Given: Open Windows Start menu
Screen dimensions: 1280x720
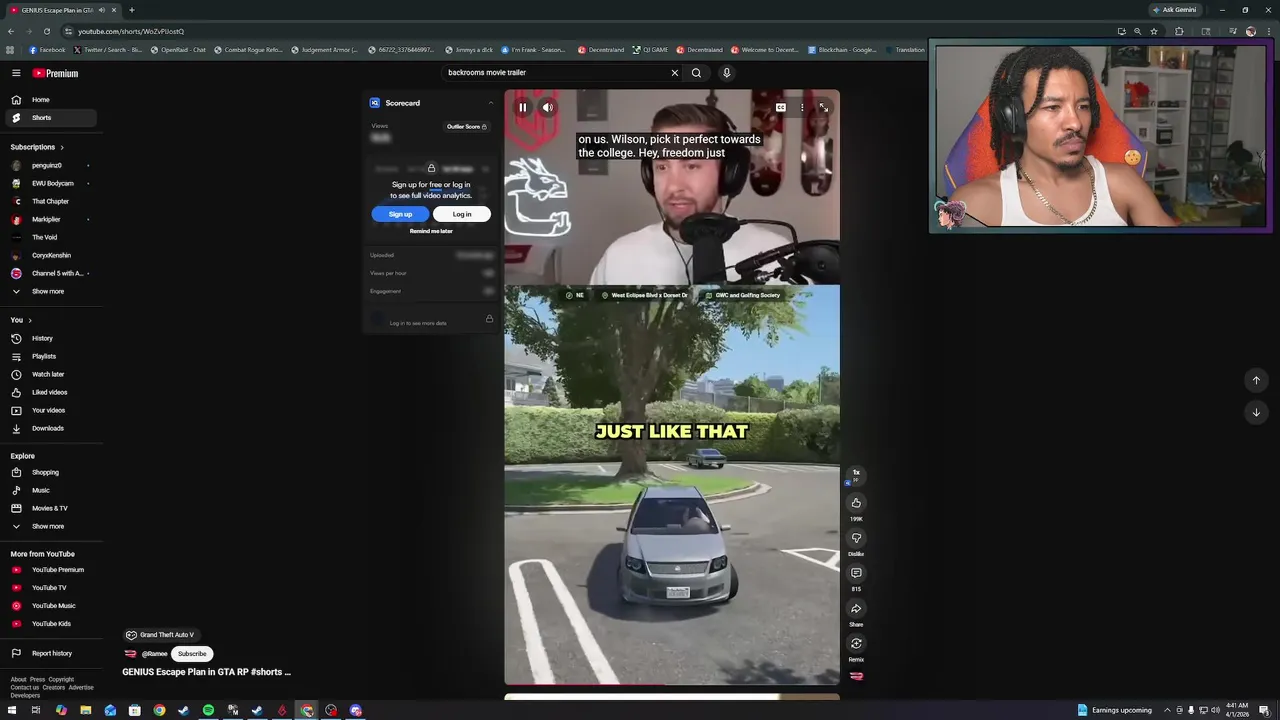Looking at the screenshot, I should 12,710.
